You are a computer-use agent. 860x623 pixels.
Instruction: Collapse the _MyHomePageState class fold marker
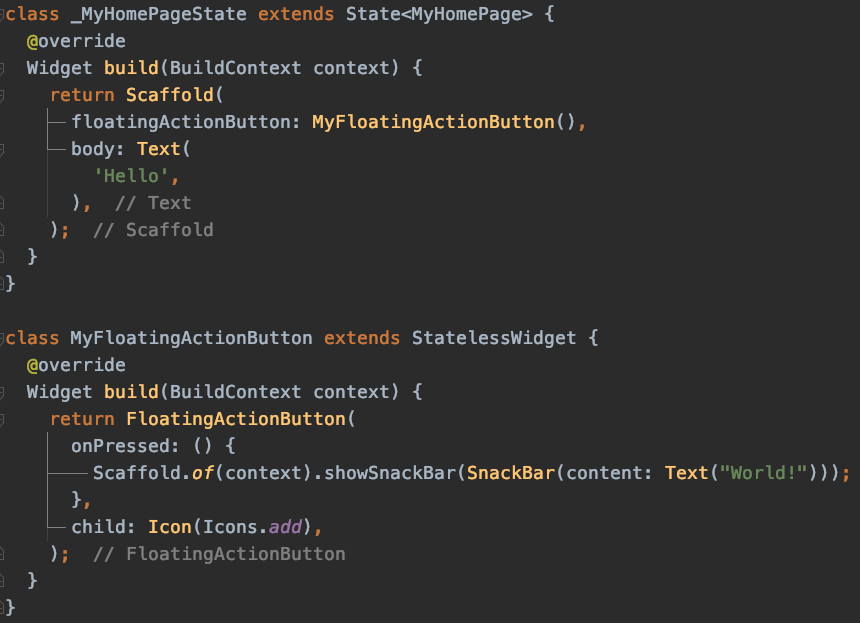(x=3, y=15)
